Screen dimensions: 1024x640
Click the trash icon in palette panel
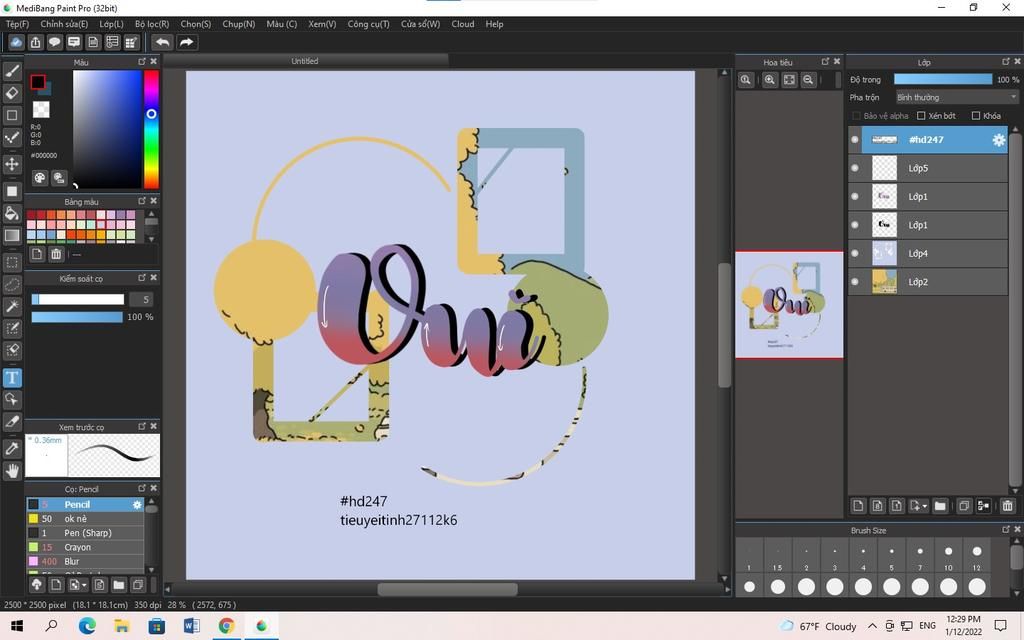pyautogui.click(x=56, y=254)
